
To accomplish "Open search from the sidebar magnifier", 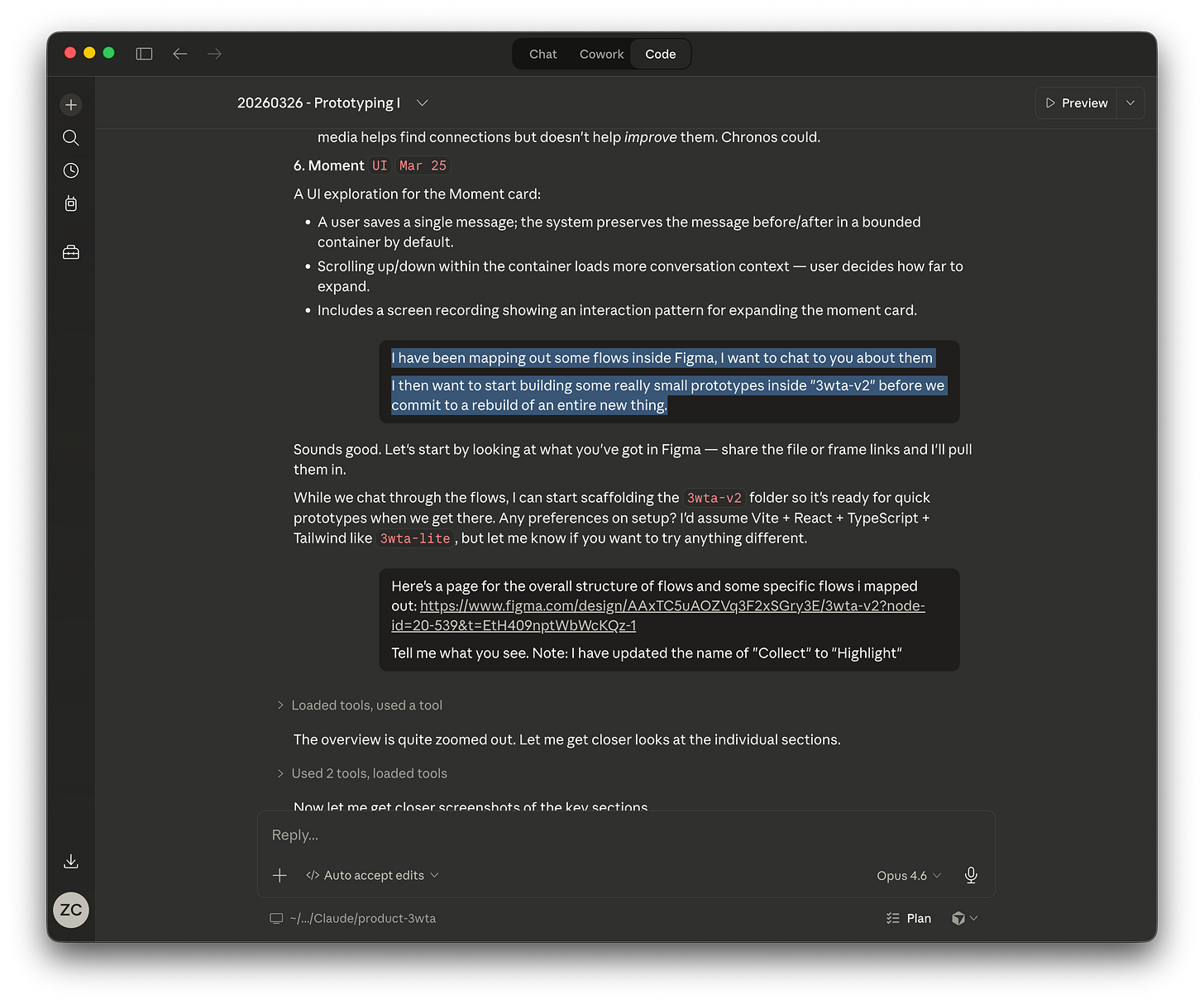I will [x=71, y=137].
